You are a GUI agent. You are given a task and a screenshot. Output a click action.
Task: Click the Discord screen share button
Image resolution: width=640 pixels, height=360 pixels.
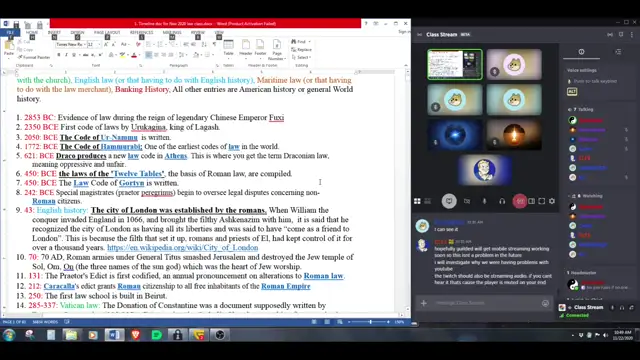(x=449, y=201)
